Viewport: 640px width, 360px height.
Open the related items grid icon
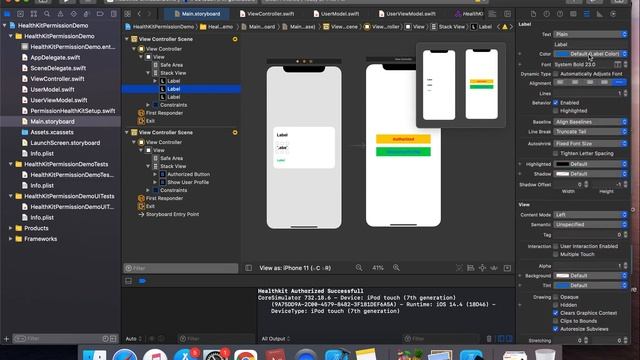coord(128,14)
